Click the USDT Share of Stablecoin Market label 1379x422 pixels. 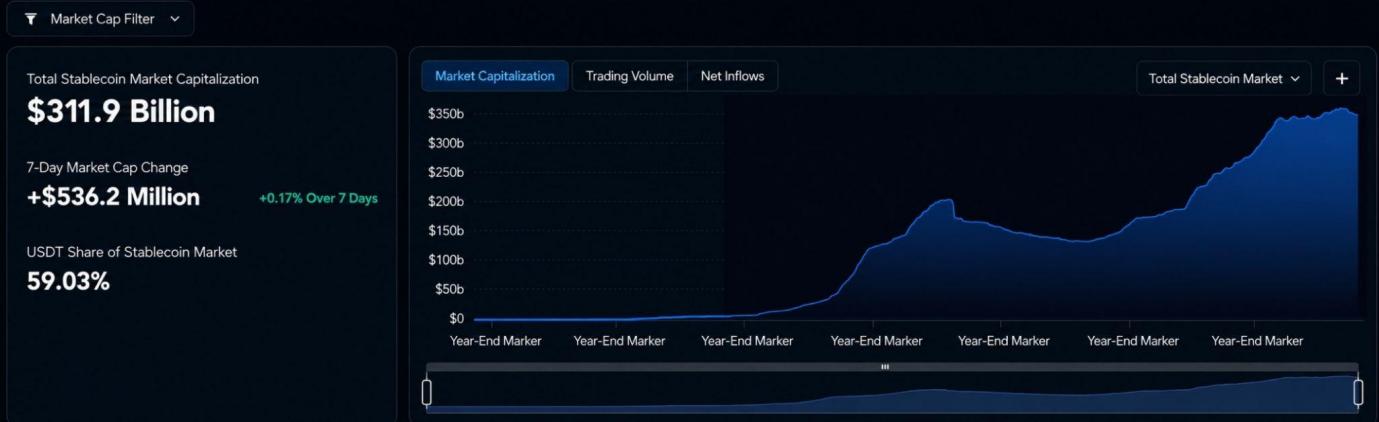tap(132, 252)
